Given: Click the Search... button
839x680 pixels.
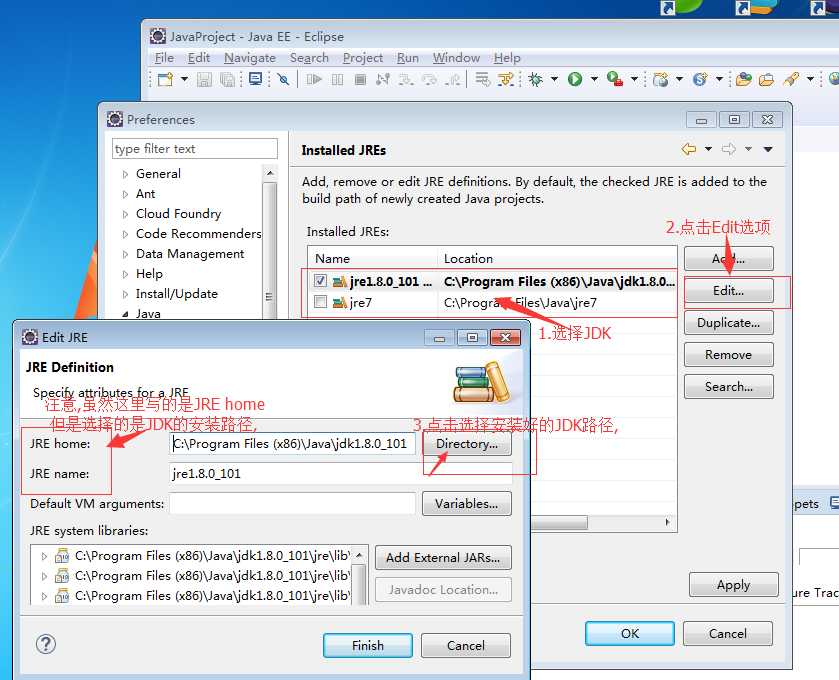Looking at the screenshot, I should tap(728, 386).
